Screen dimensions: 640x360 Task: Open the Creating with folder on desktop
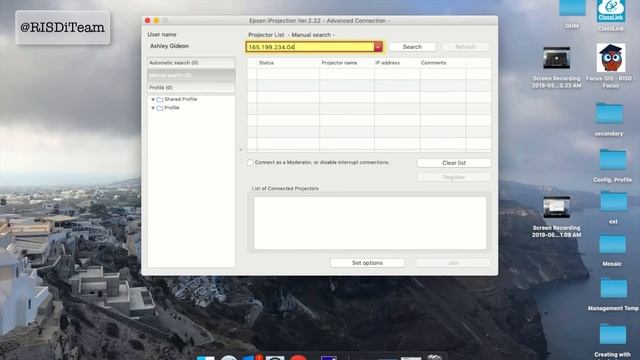click(613, 333)
